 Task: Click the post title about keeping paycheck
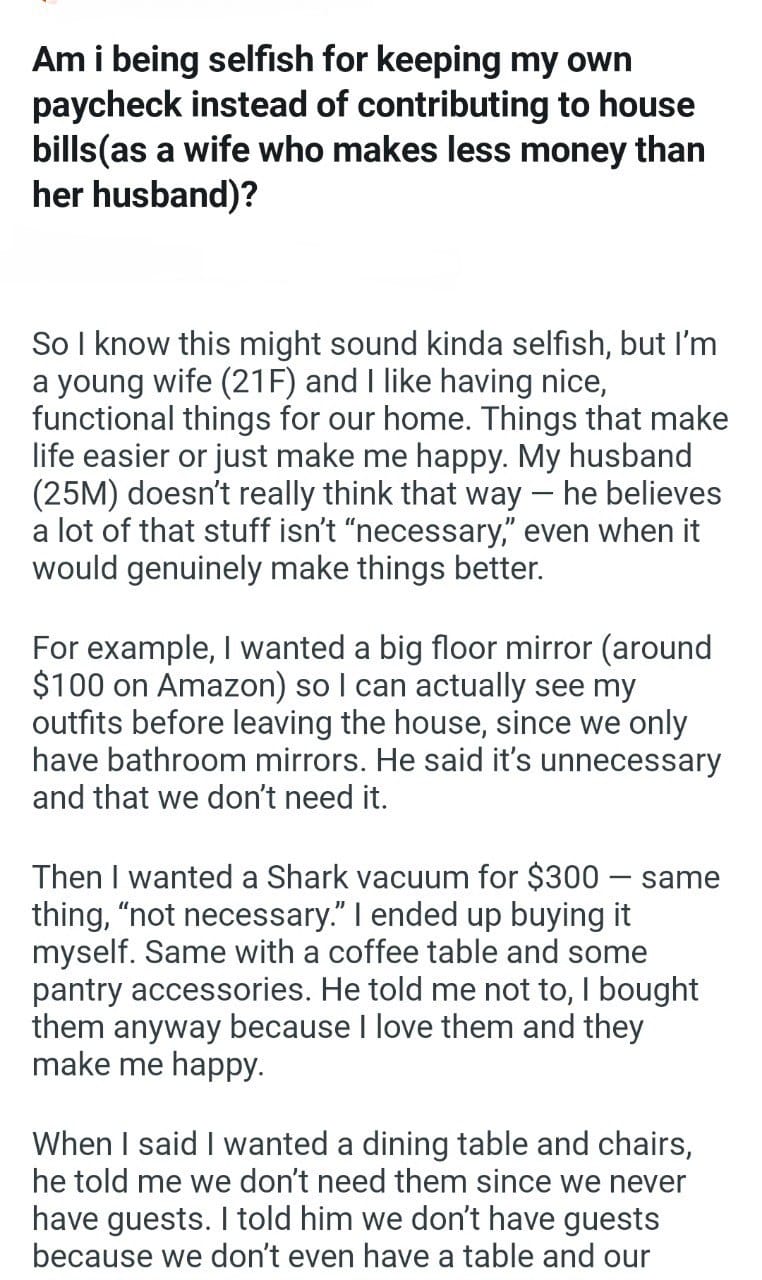(x=368, y=127)
